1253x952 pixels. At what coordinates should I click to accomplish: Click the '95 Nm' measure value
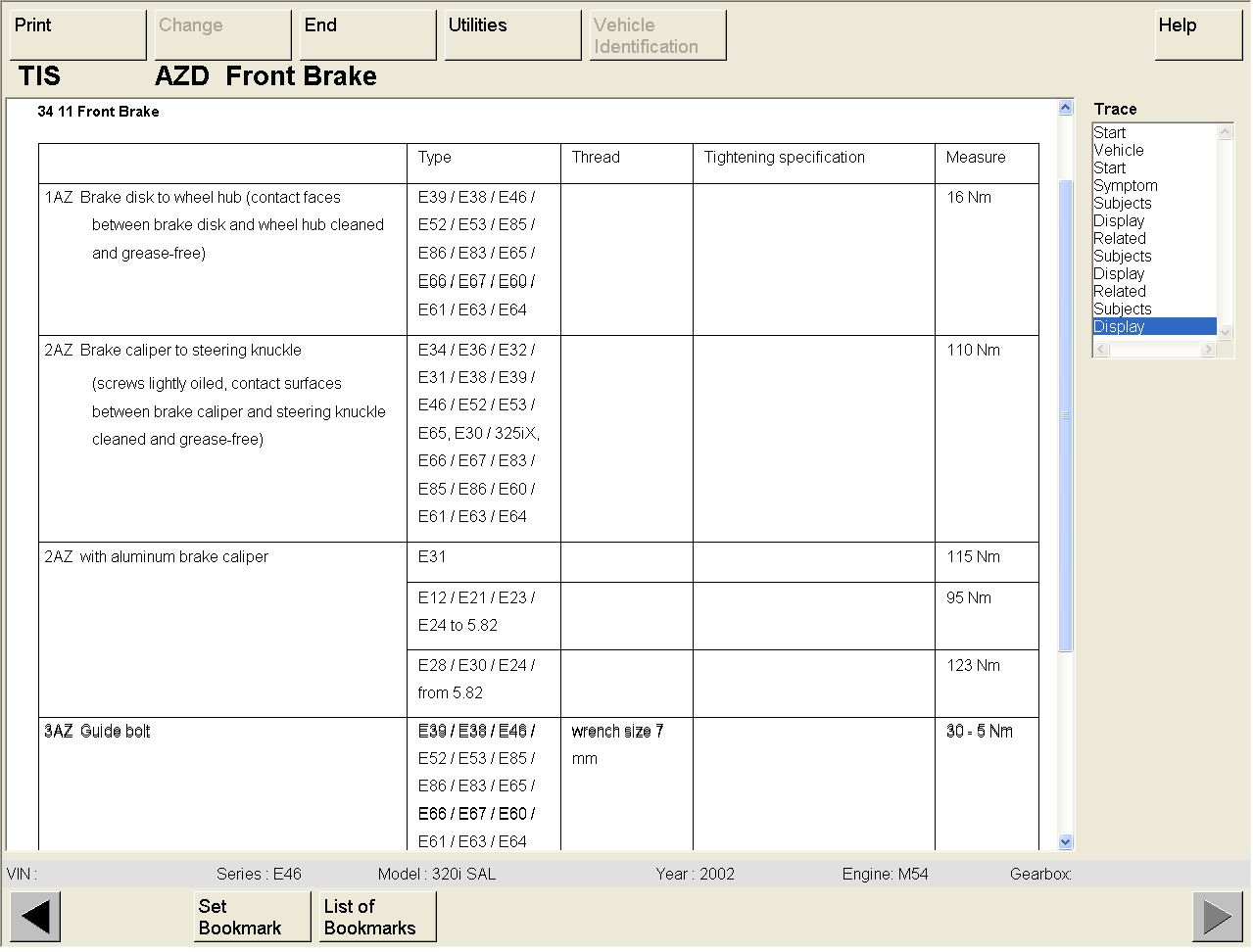[969, 597]
